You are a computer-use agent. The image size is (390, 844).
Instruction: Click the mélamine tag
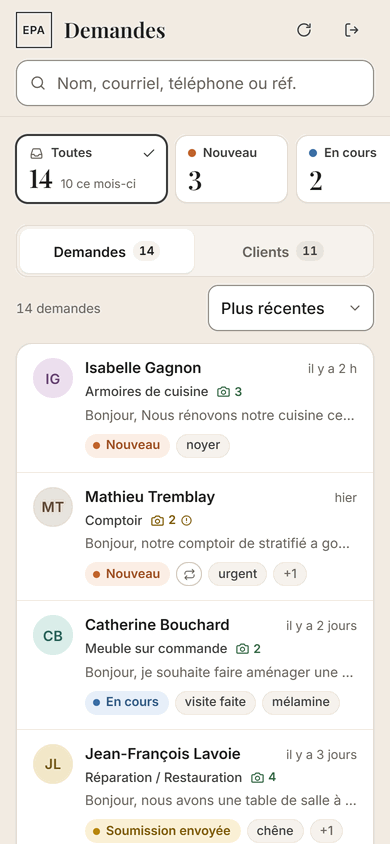click(301, 702)
